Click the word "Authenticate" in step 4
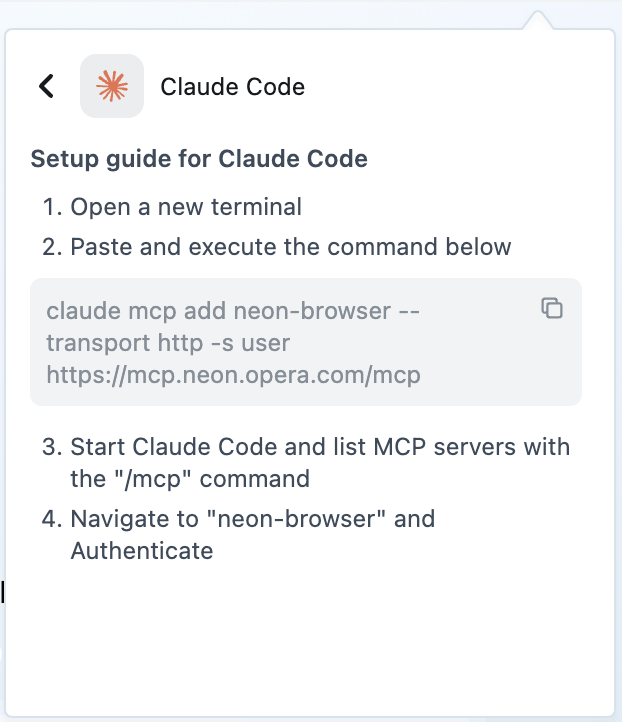This screenshot has height=722, width=622. tap(142, 550)
